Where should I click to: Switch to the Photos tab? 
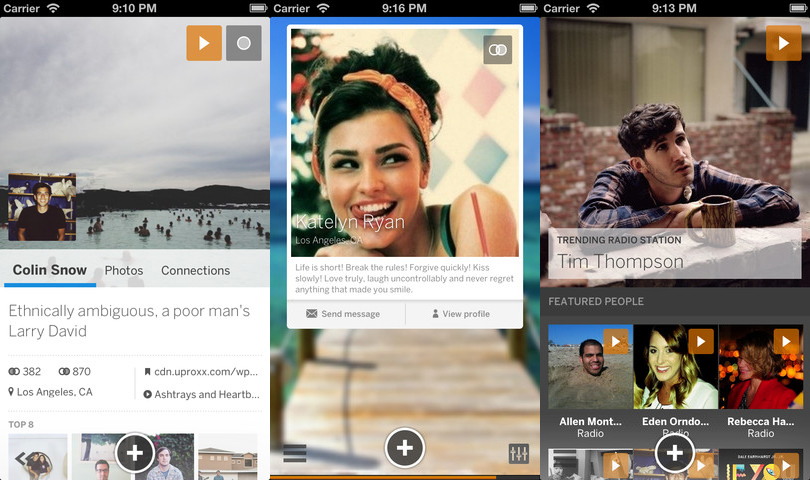tap(124, 270)
